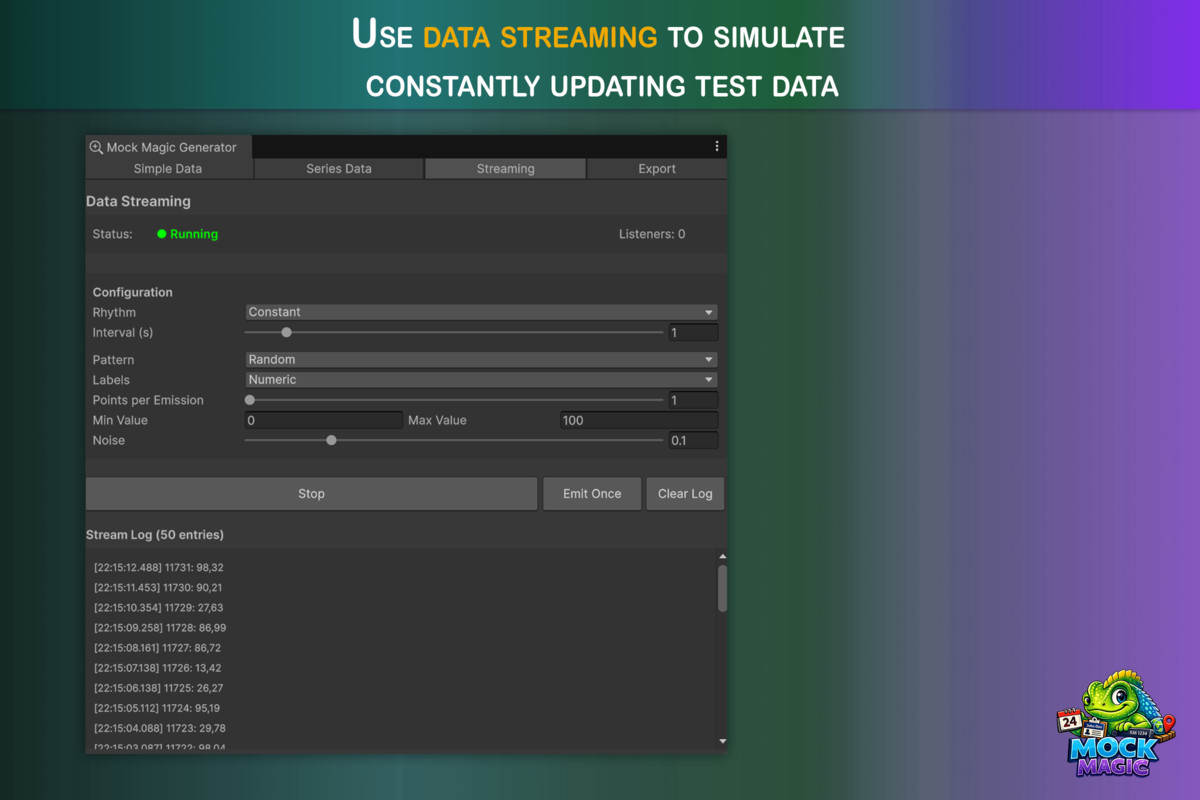Click the Noise slider handle
The width and height of the screenshot is (1200, 800).
click(331, 440)
